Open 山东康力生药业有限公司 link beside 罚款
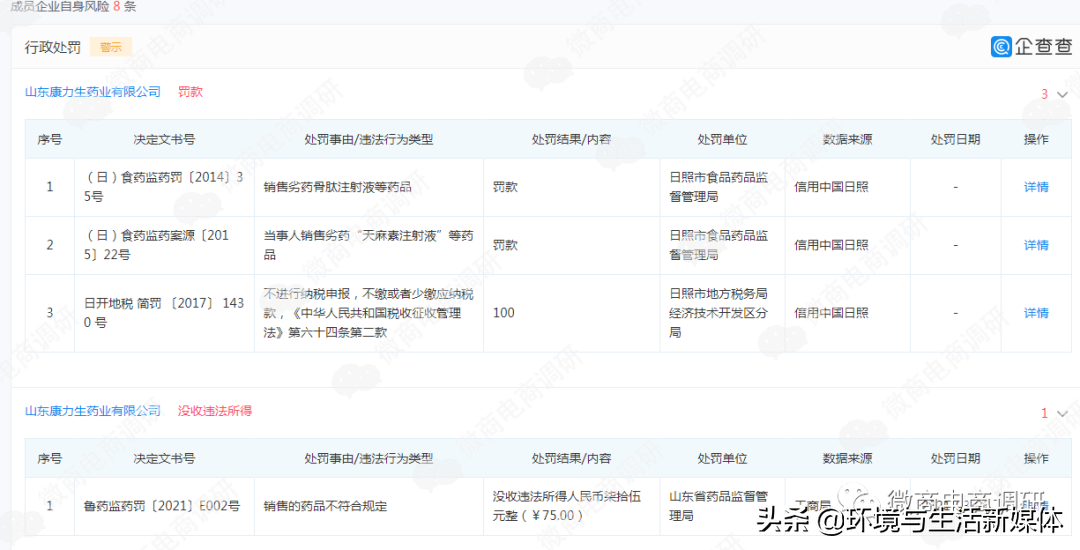Viewport: 1080px width, 550px height. tap(93, 92)
